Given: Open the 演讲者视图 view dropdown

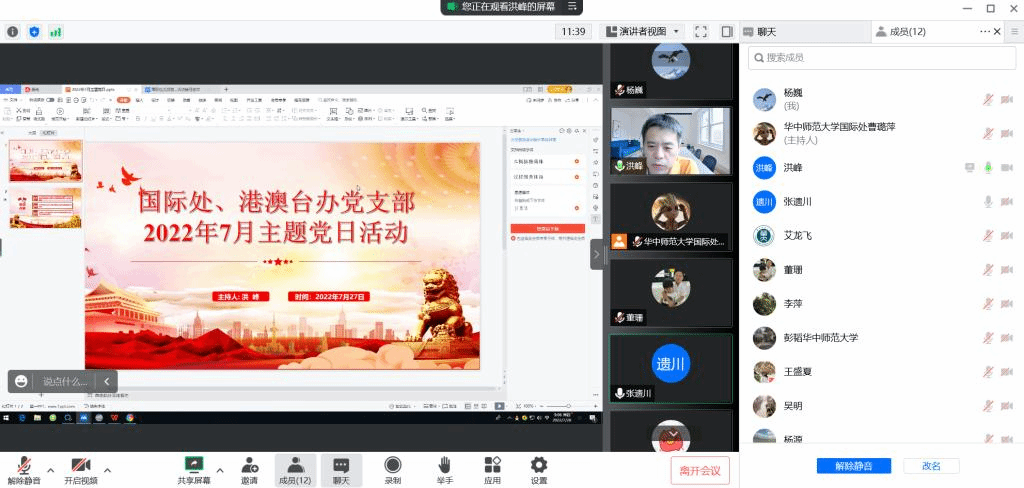Looking at the screenshot, I should pos(642,32).
